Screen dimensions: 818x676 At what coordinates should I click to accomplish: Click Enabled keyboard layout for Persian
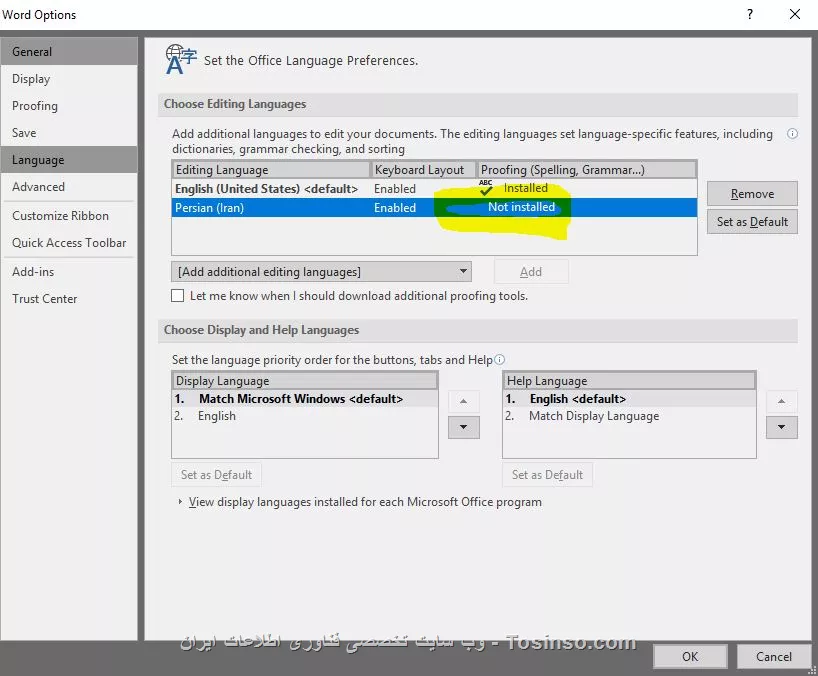point(395,208)
